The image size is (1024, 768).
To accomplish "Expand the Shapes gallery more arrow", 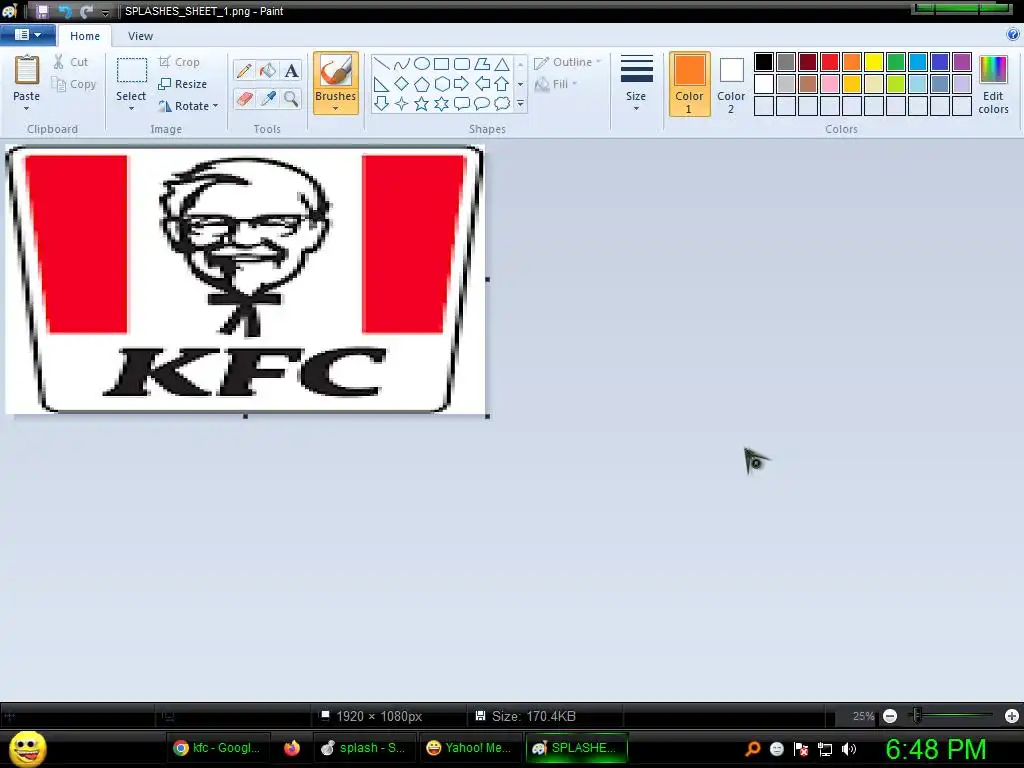I will click(x=520, y=103).
